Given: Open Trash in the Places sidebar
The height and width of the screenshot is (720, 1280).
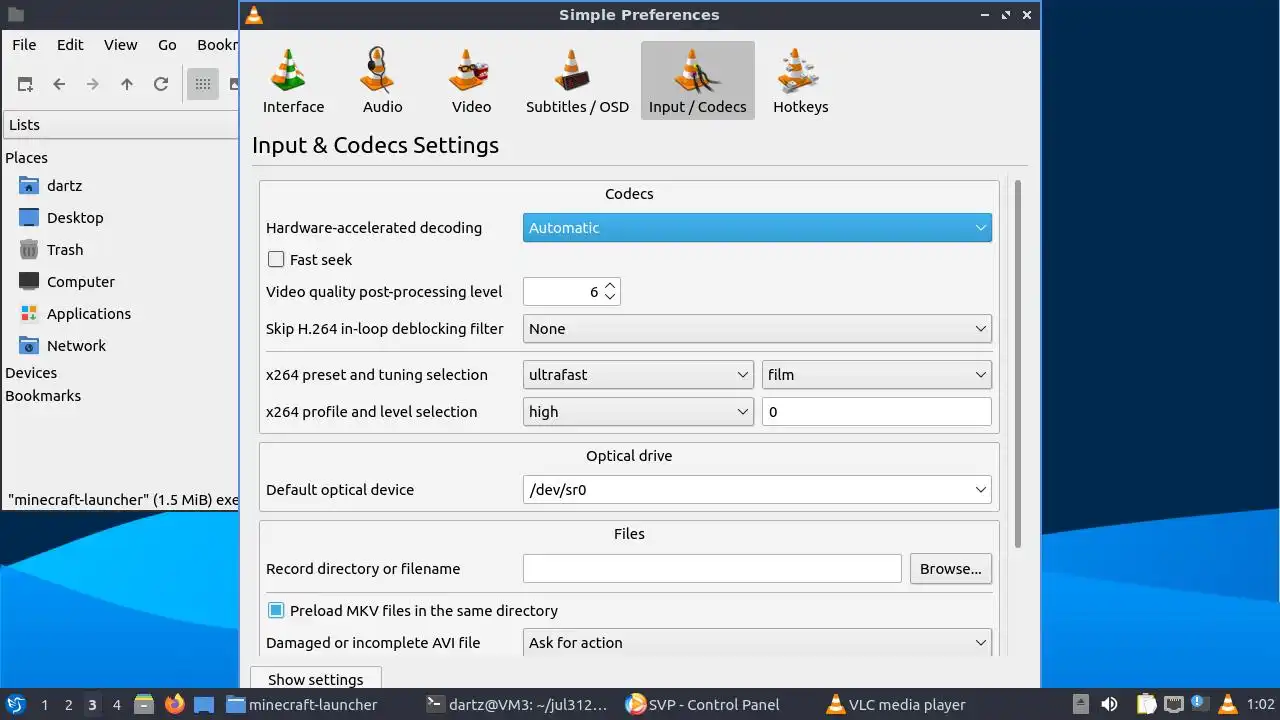Looking at the screenshot, I should [x=65, y=250].
